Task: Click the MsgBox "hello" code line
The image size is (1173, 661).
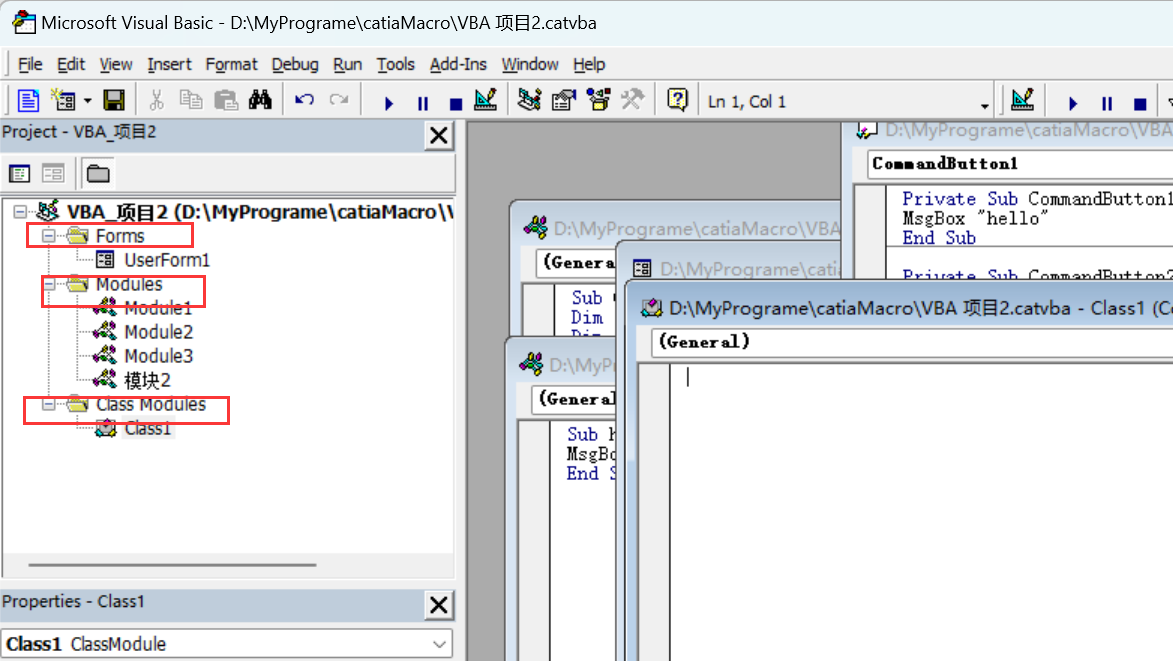Action: (x=975, y=218)
